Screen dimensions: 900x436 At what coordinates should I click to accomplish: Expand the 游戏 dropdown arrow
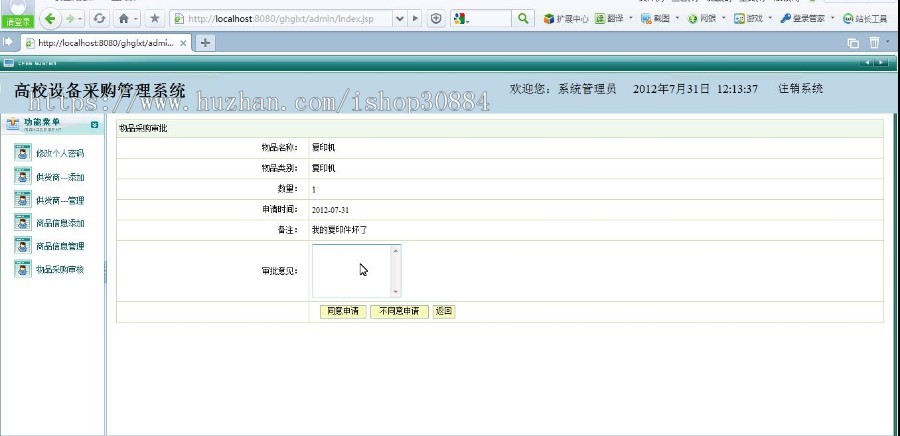770,18
